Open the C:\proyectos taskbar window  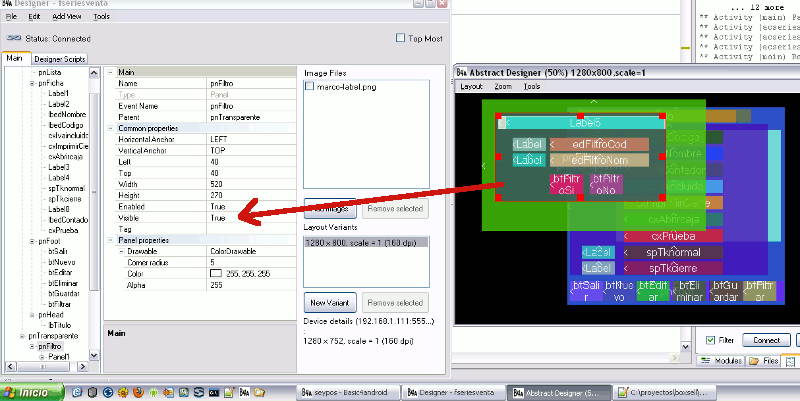664,393
